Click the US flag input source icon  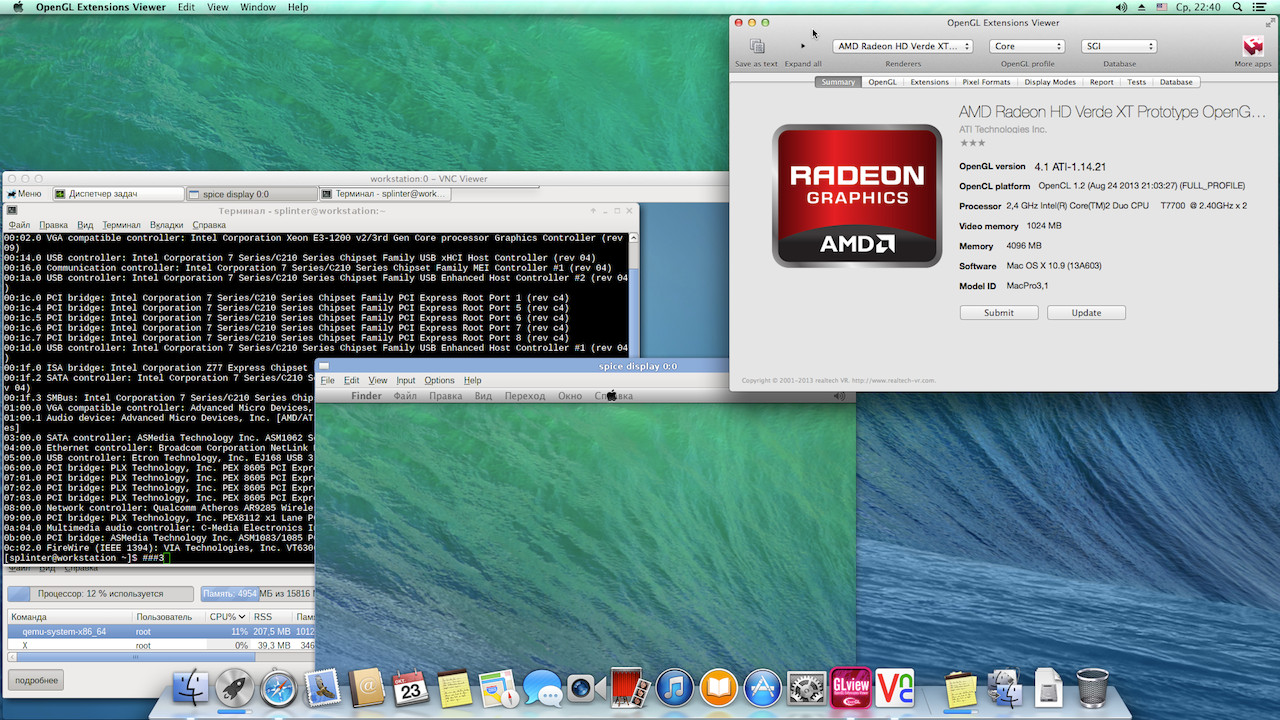coord(1161,7)
